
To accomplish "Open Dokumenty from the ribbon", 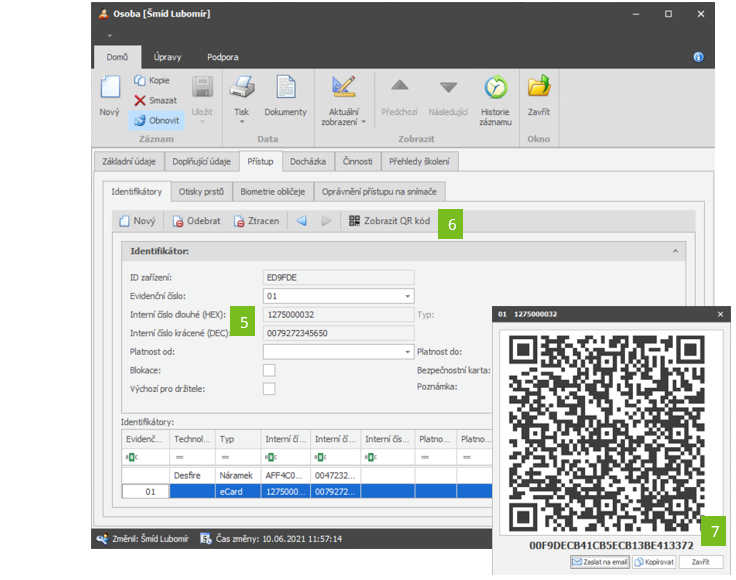I will tap(285, 95).
